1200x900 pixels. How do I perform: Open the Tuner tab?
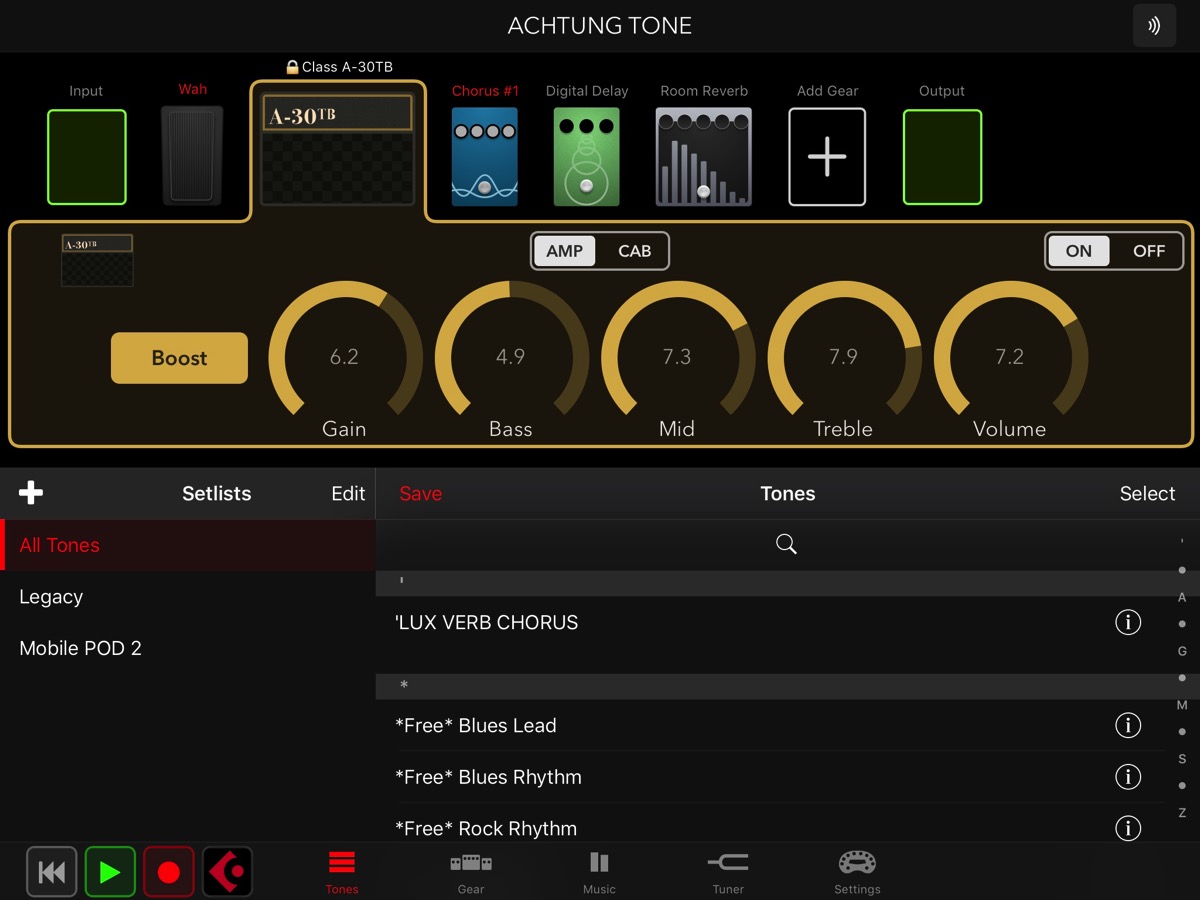728,872
